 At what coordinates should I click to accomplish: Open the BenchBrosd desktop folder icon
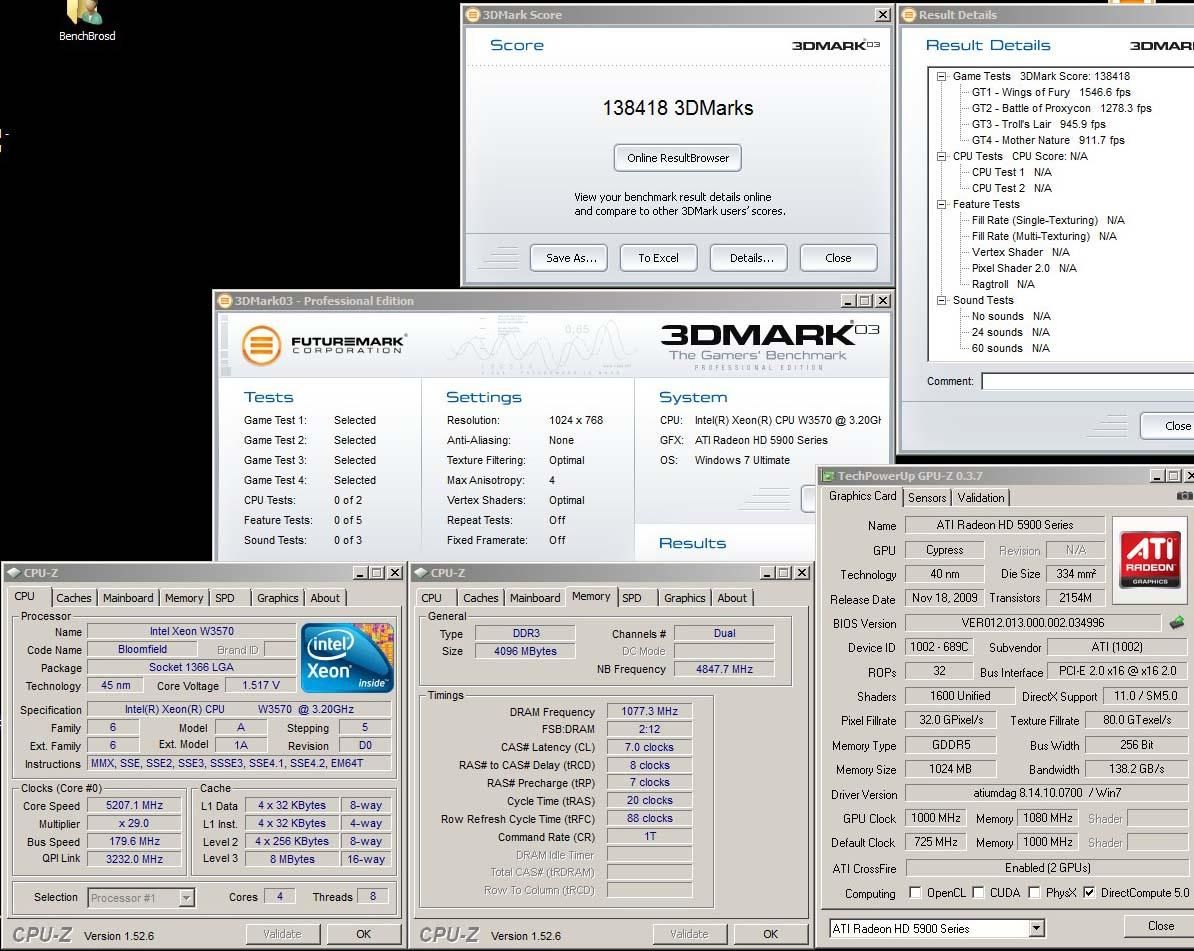[85, 12]
